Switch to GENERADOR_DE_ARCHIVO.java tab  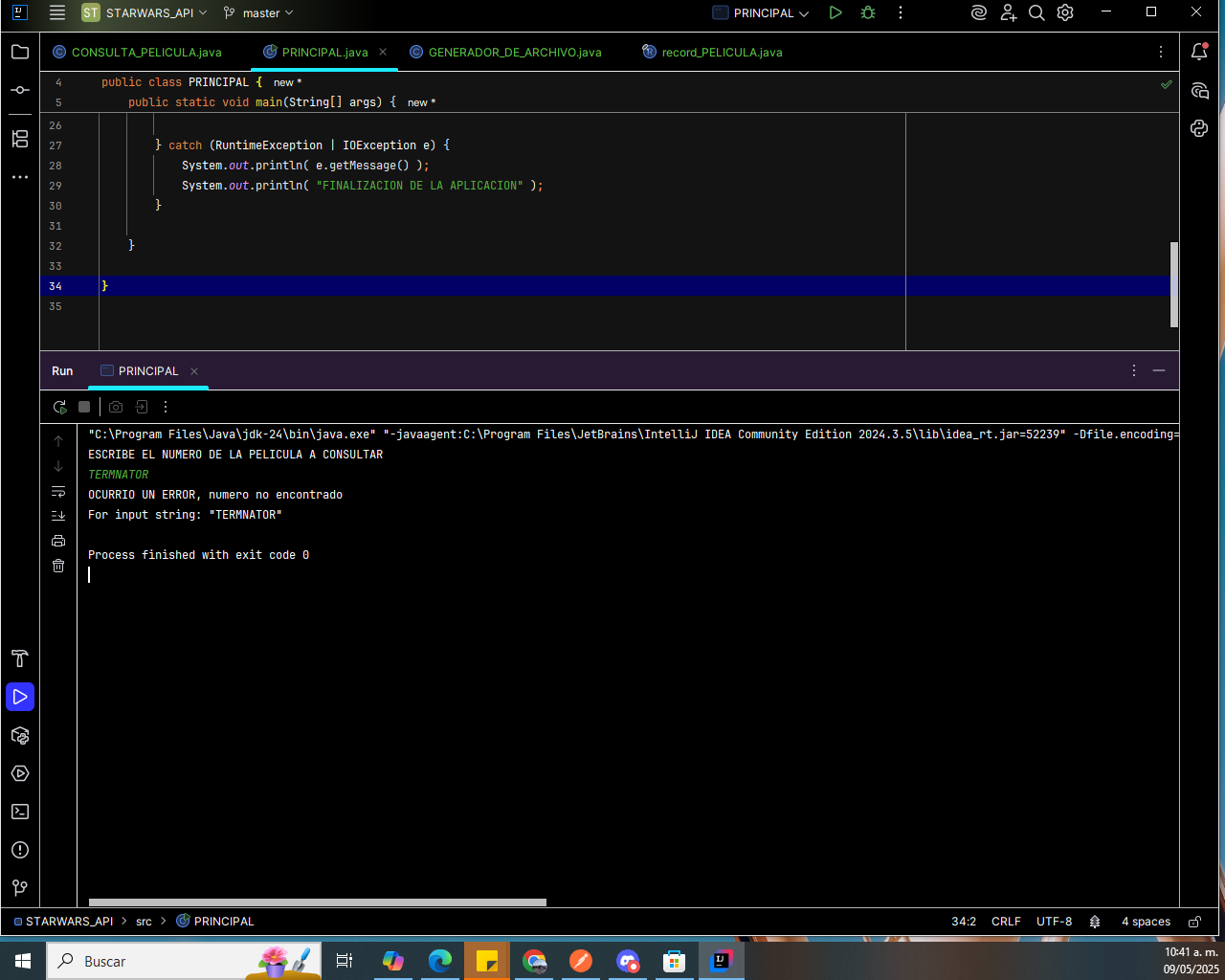[x=505, y=52]
